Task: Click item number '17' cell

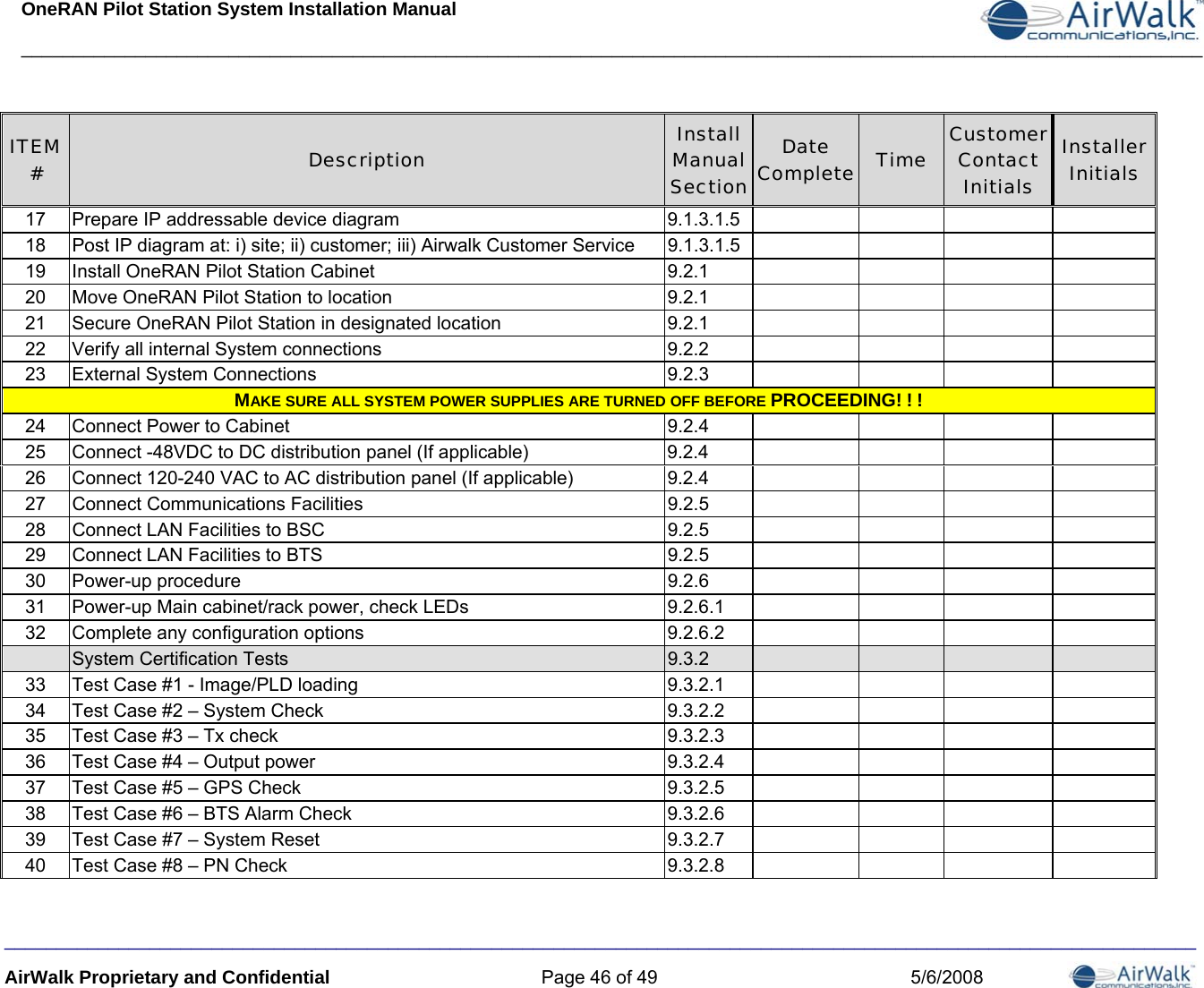Action: pyautogui.click(x=35, y=219)
